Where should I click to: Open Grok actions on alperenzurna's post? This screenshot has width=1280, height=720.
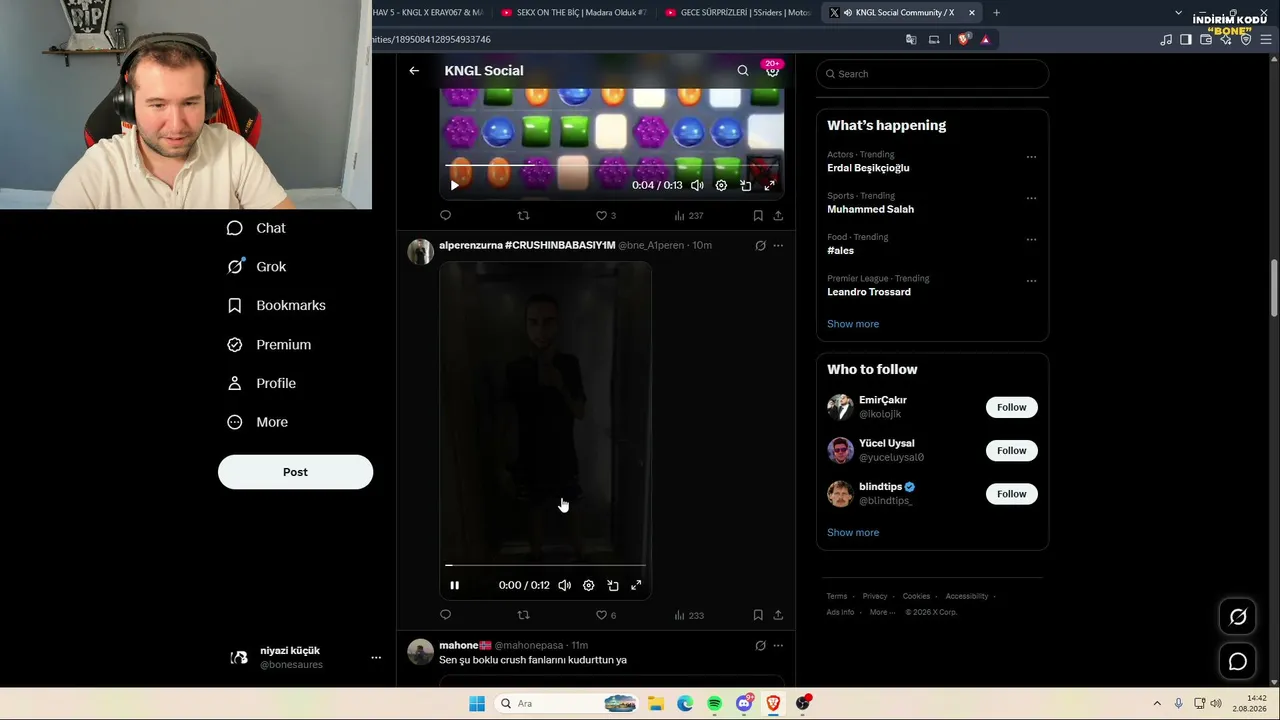pyautogui.click(x=760, y=245)
